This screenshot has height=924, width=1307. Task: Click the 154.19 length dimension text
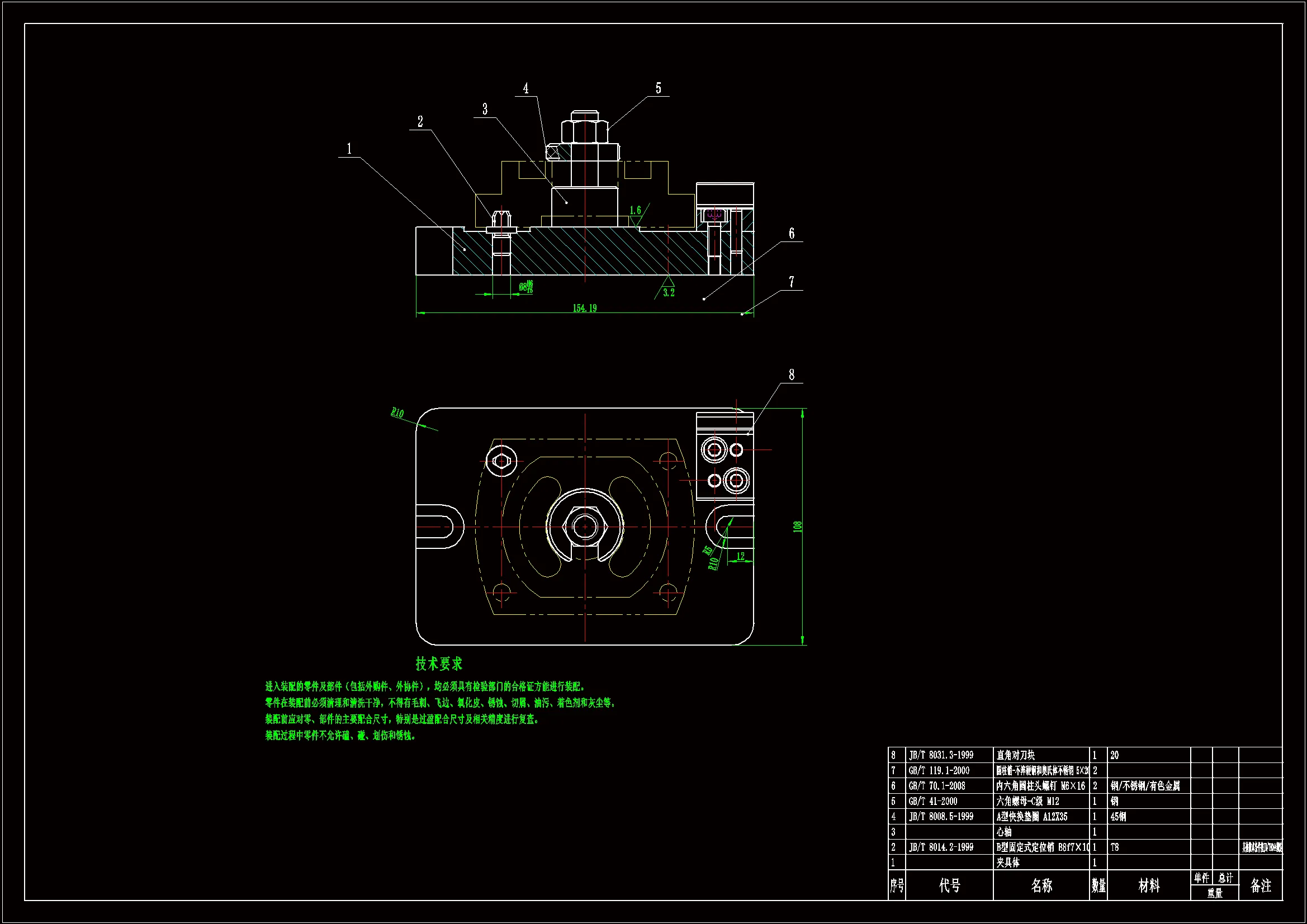[585, 308]
